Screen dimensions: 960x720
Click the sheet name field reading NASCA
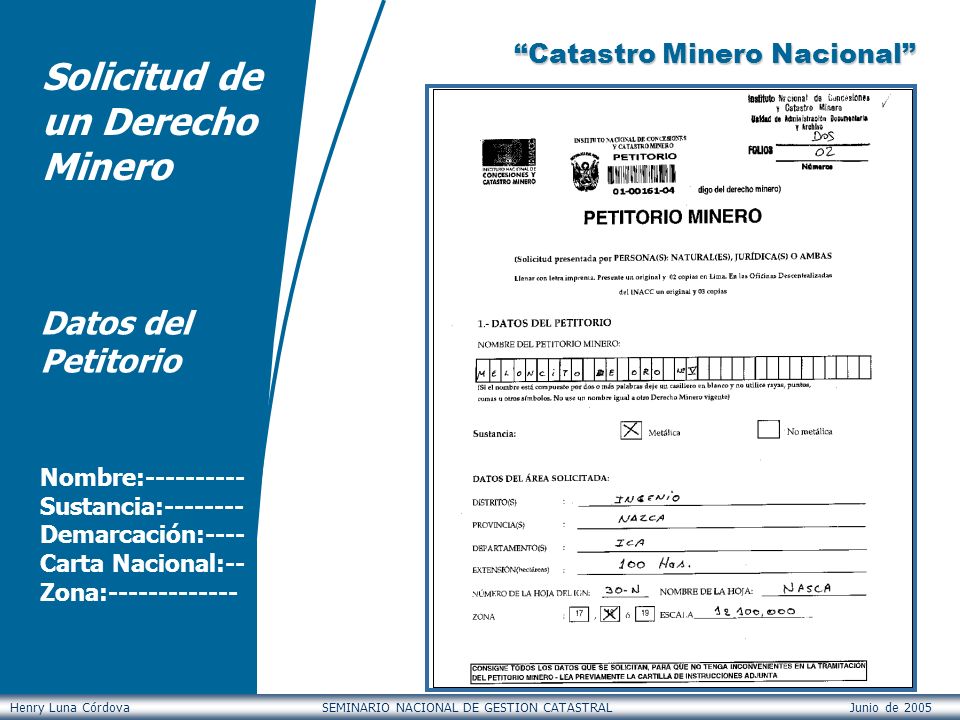(x=812, y=588)
